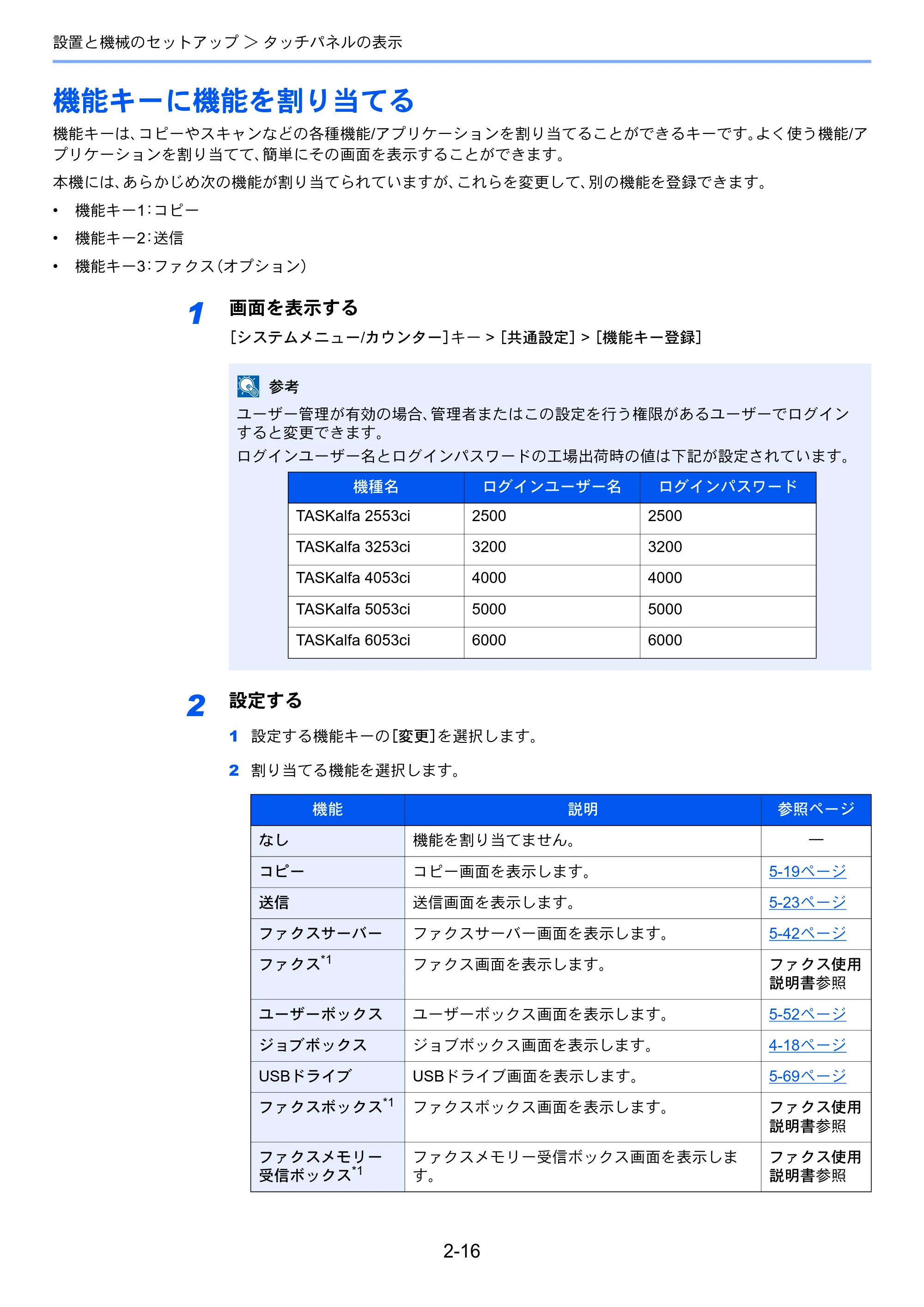Click the bullet 機能キー3：ファクス（オプション）
This screenshot has width=924, height=1307.
(191, 266)
